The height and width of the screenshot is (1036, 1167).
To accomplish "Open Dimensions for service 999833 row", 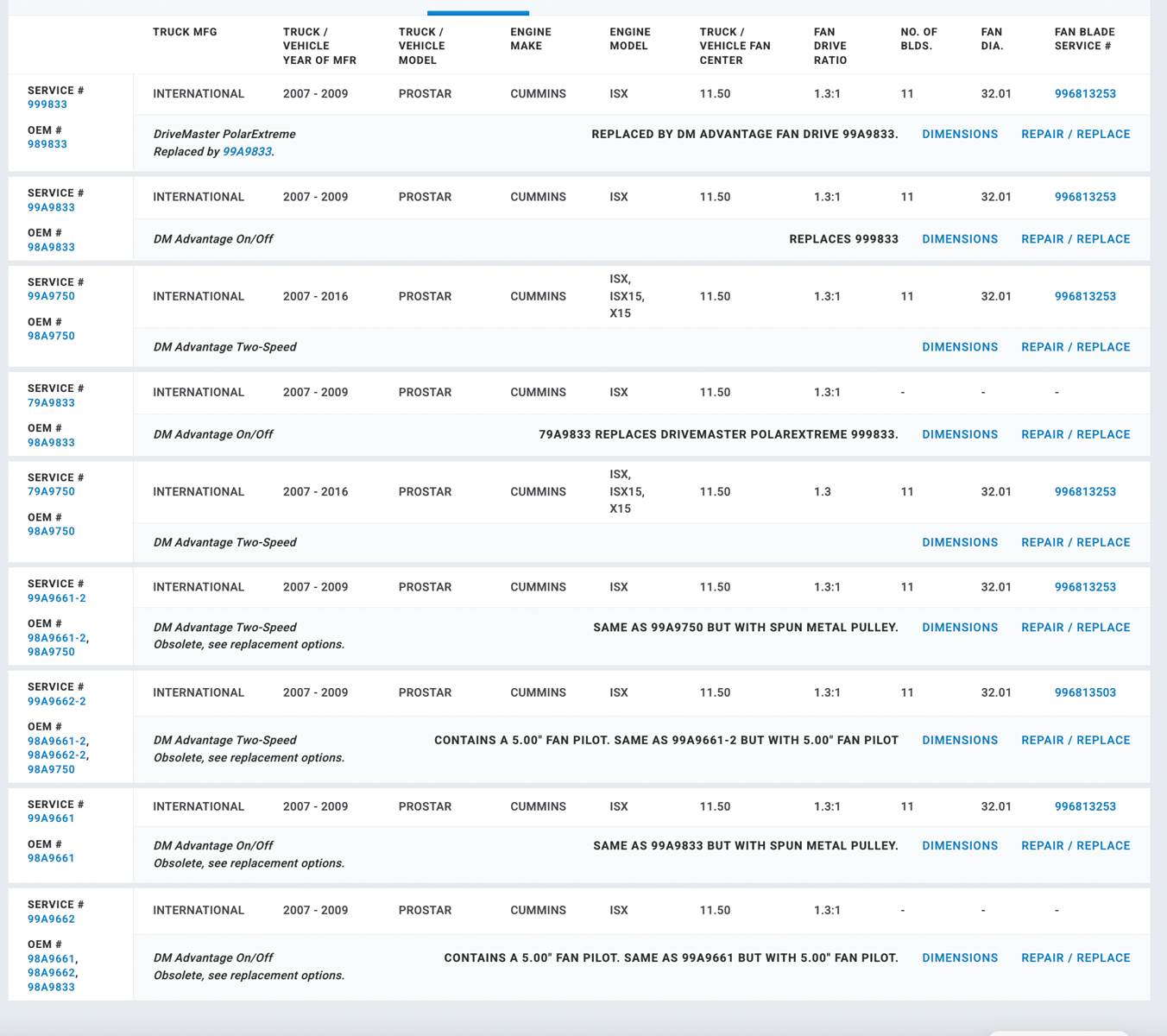I will tap(960, 134).
